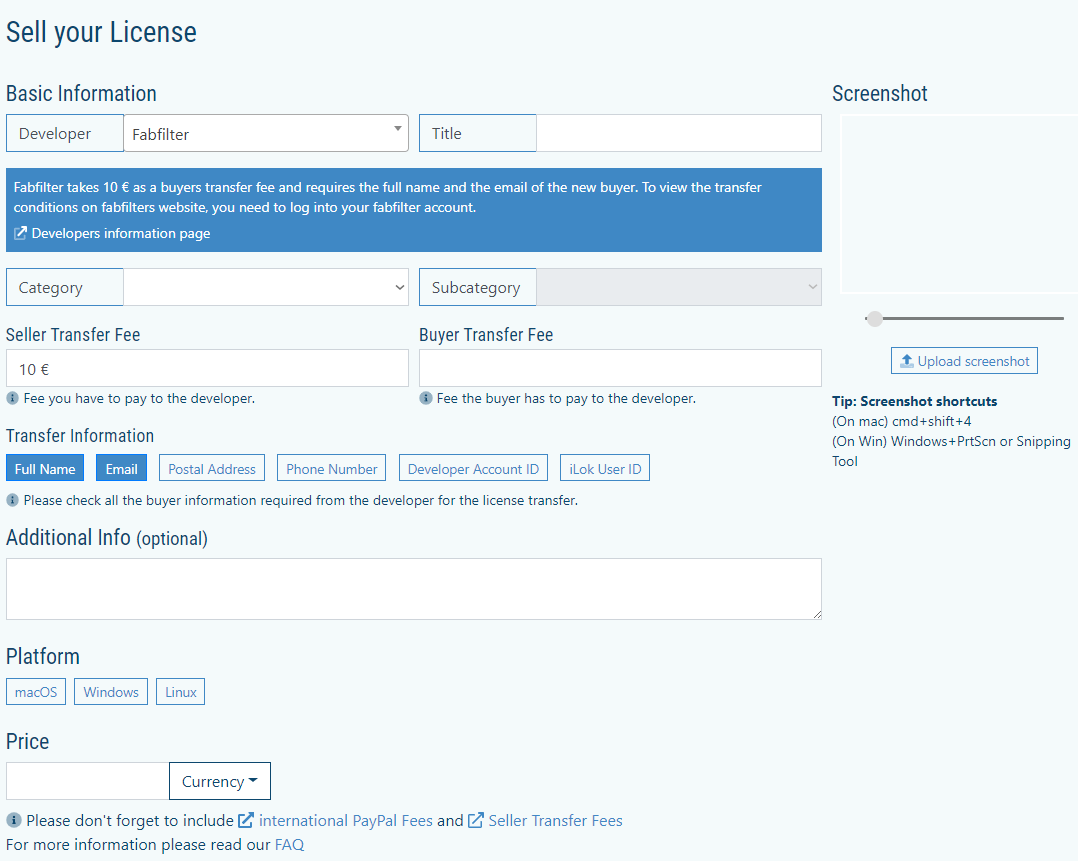Click the Additional Info text area

click(414, 589)
